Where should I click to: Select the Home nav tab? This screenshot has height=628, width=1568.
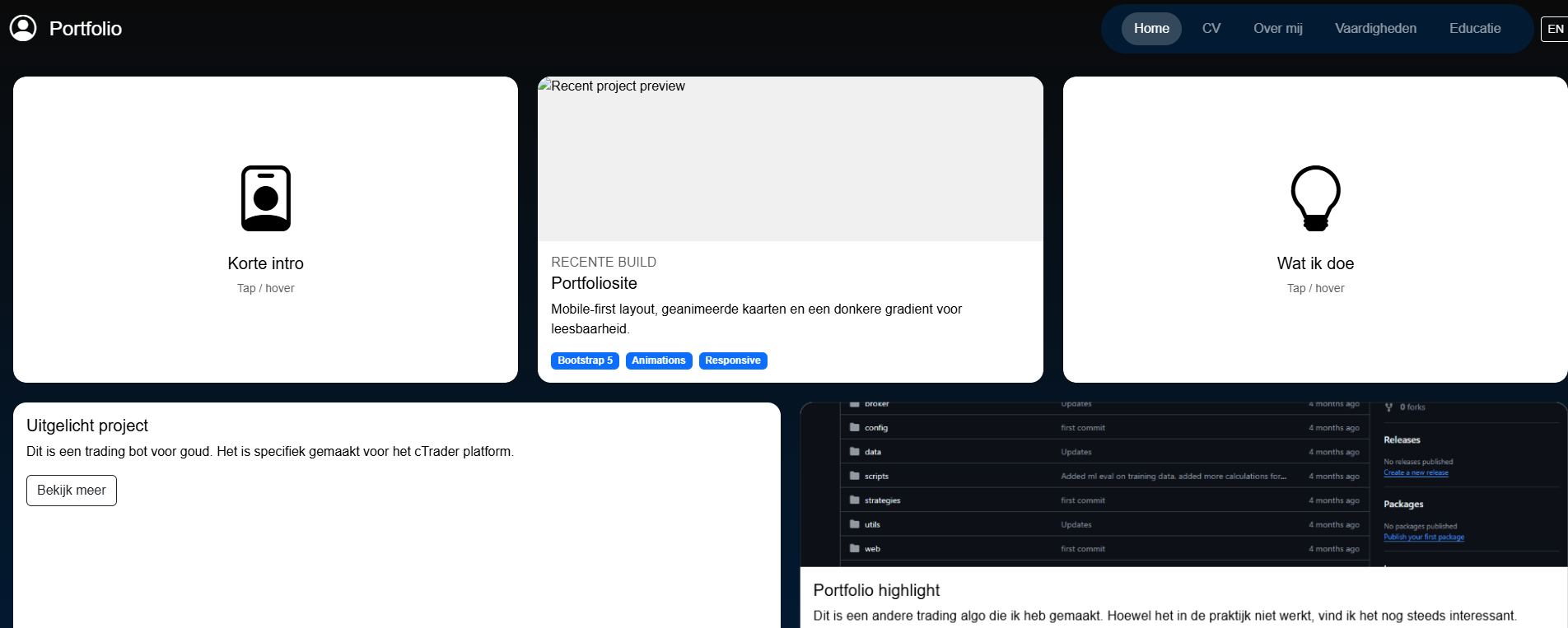tap(1151, 29)
